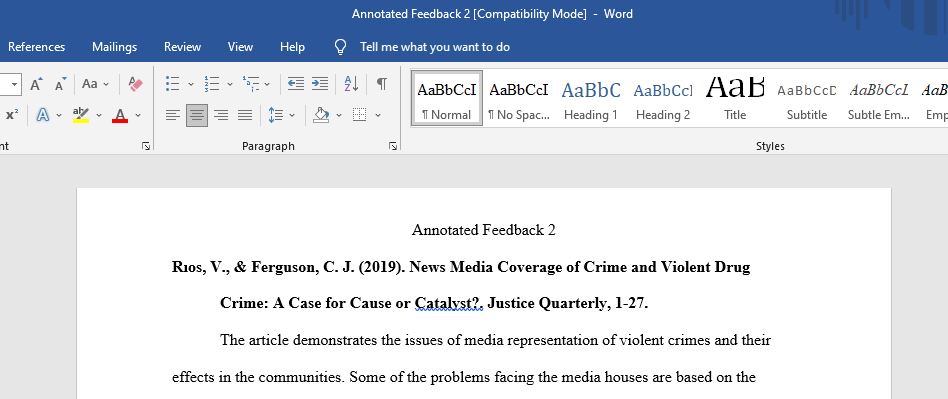Image resolution: width=948 pixels, height=399 pixels.
Task: Increase paragraph indent
Action: pos(320,84)
